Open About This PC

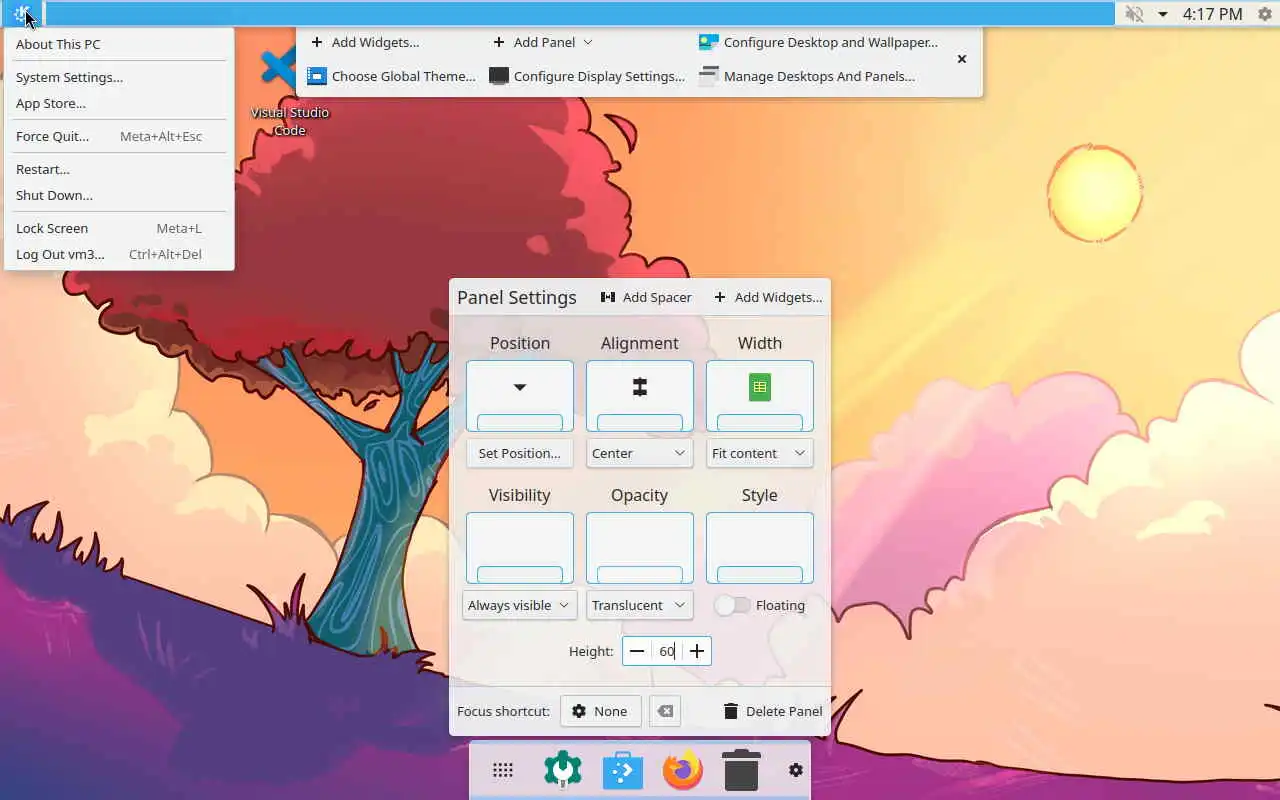pyautogui.click(x=119, y=44)
